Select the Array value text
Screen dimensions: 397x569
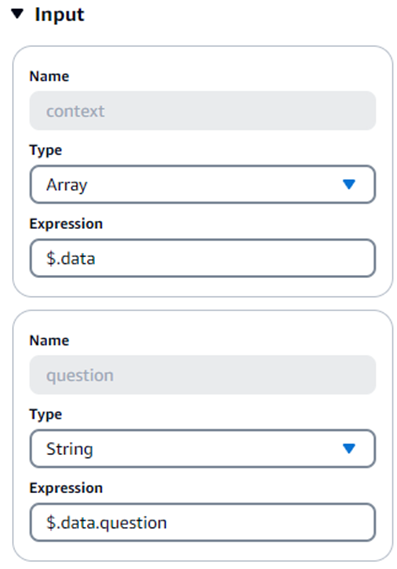click(67, 185)
